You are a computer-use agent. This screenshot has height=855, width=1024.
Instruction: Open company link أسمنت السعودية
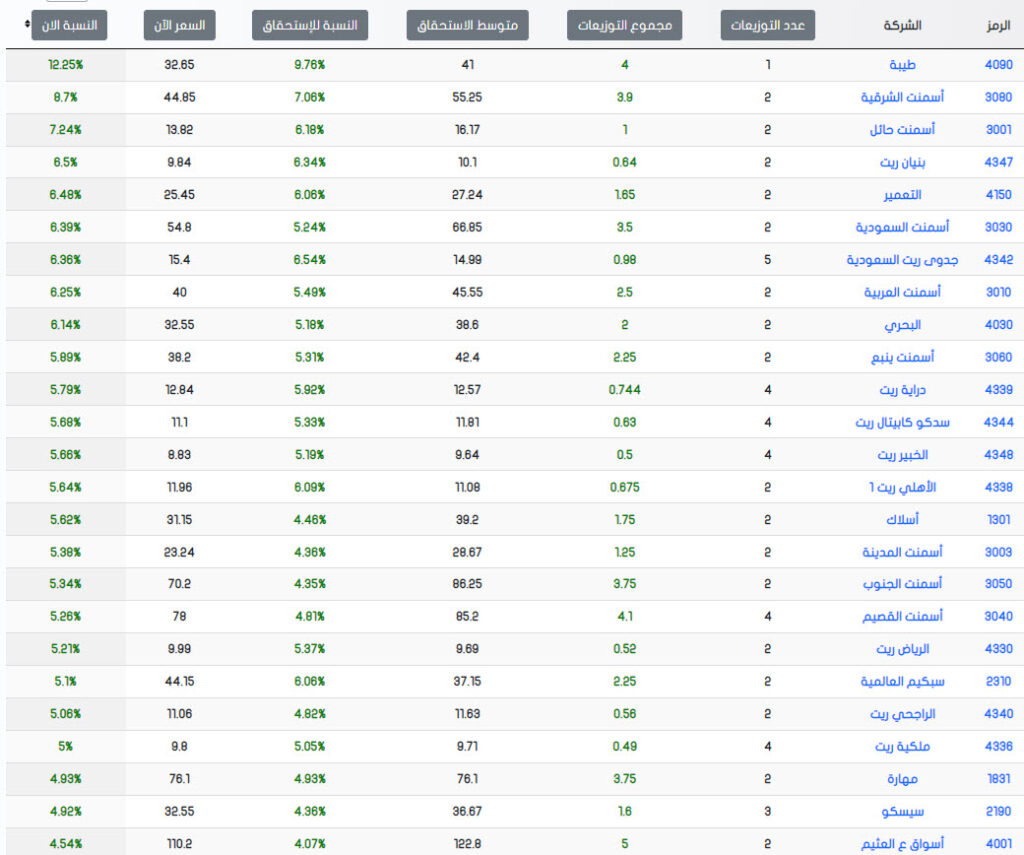point(903,227)
